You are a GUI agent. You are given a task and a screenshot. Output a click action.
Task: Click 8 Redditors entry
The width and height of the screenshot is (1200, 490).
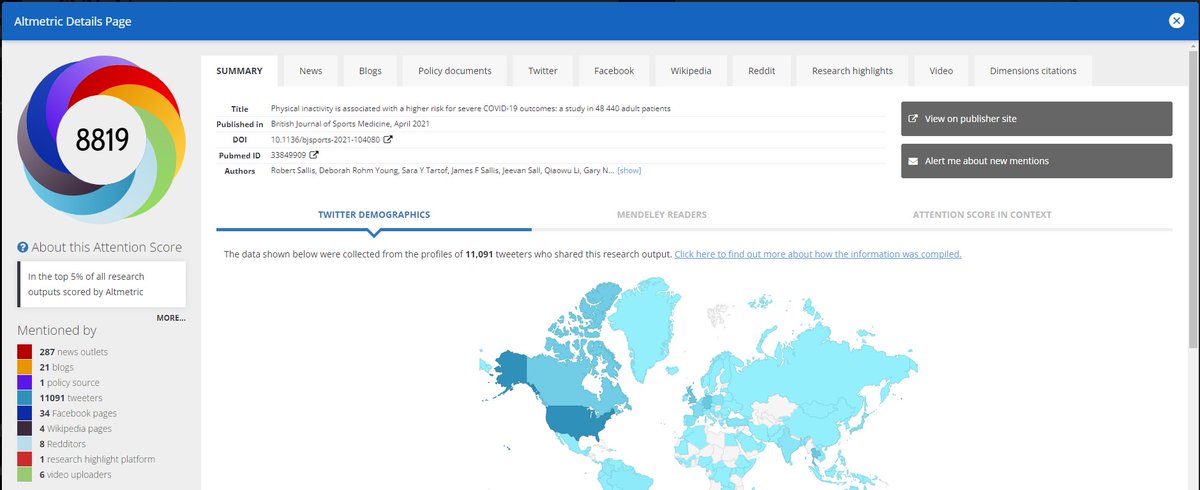(62, 444)
